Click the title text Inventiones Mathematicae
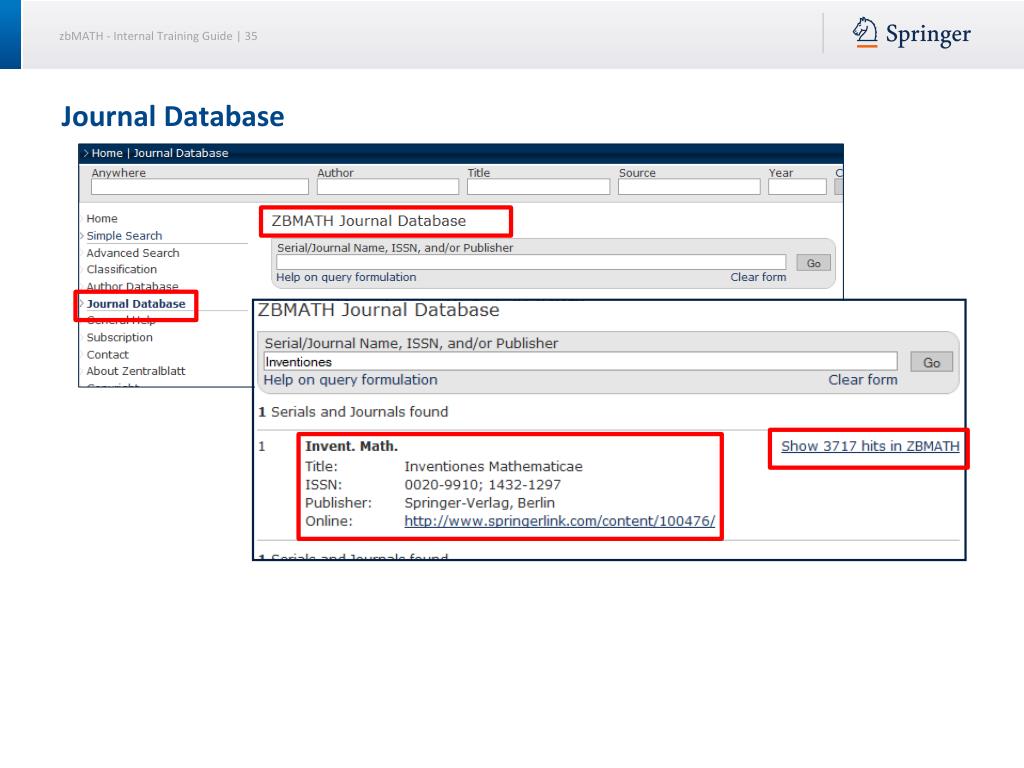This screenshot has height=768, width=1024. pyautogui.click(x=493, y=466)
